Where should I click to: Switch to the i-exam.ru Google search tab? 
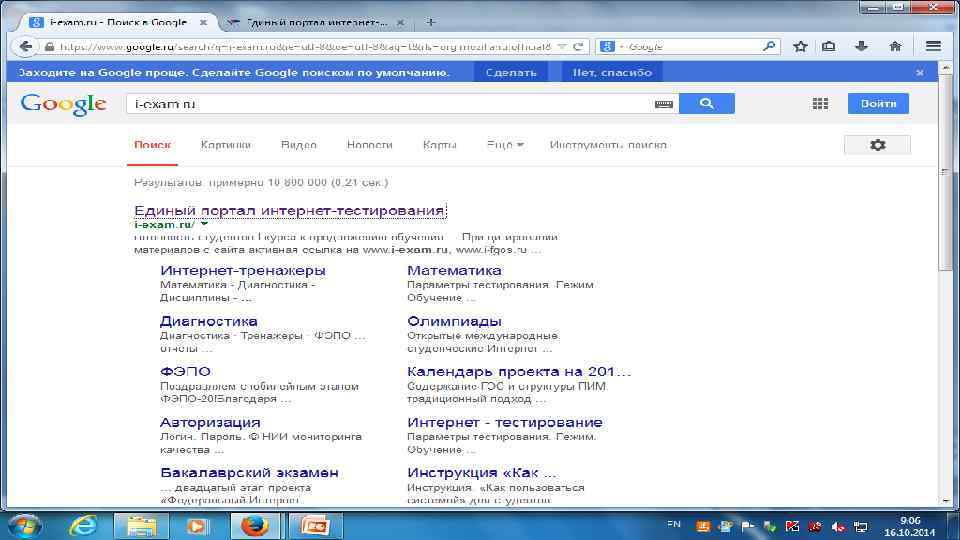[x=118, y=22]
